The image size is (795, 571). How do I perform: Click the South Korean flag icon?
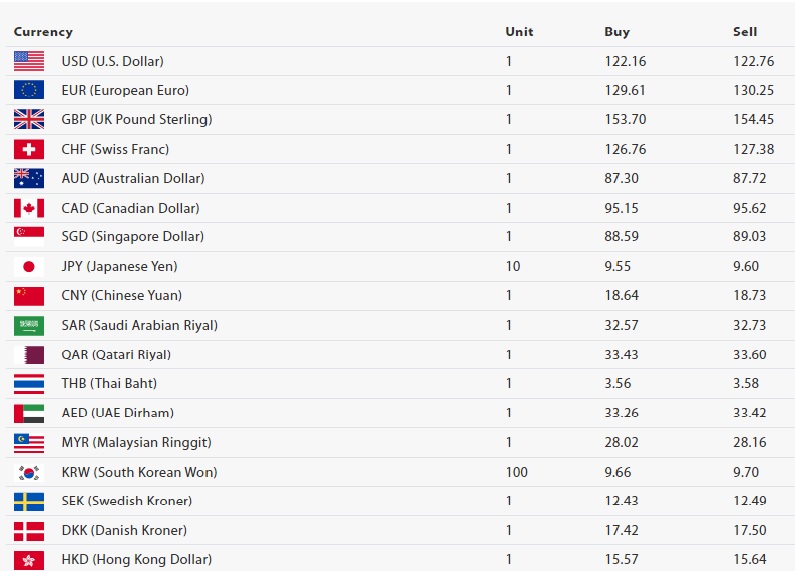(29, 473)
